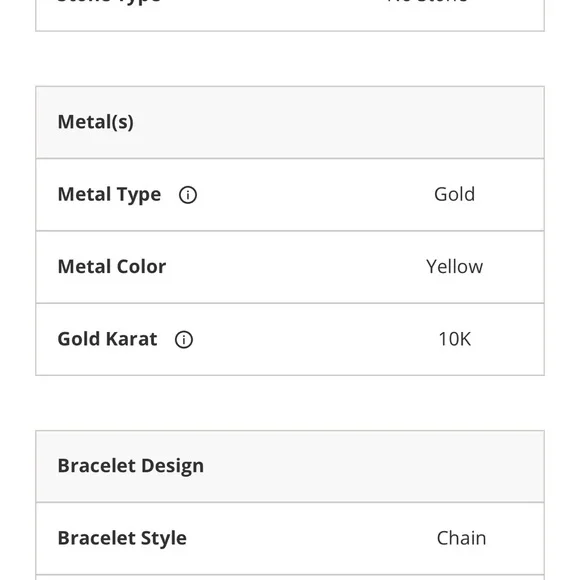Click the Gold Karat label
The width and height of the screenshot is (580, 580).
pyautogui.click(x=107, y=339)
